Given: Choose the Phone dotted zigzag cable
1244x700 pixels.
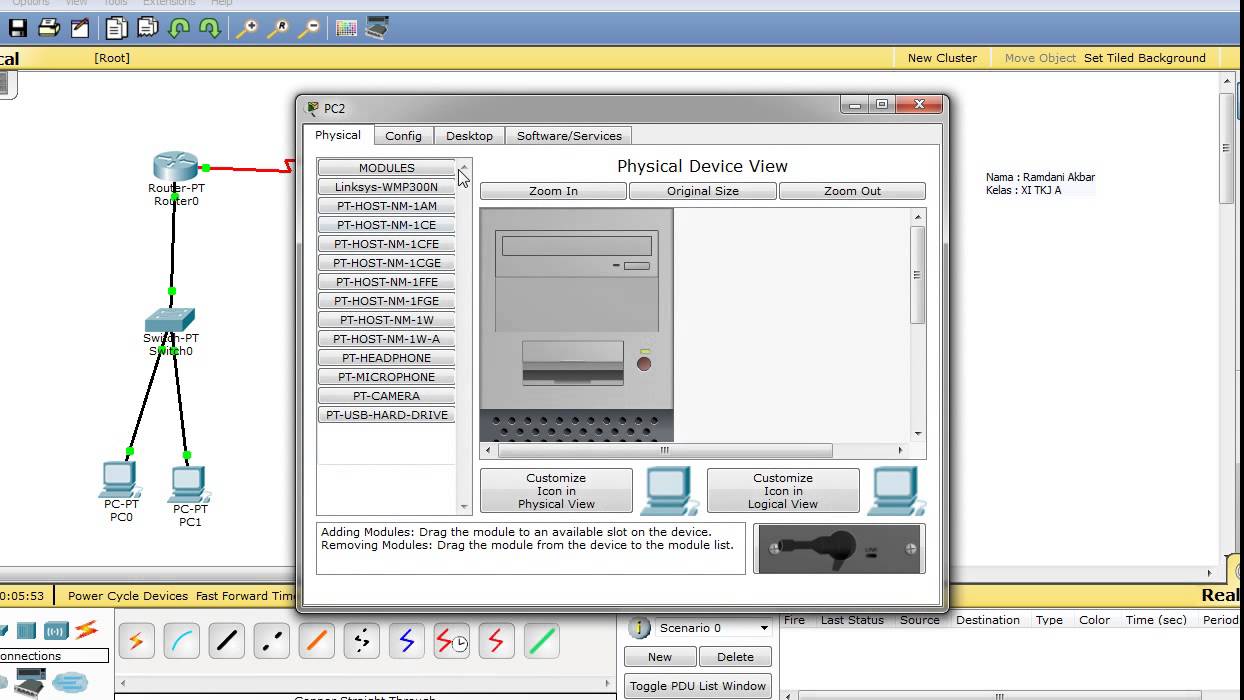Looking at the screenshot, I should (x=361, y=641).
